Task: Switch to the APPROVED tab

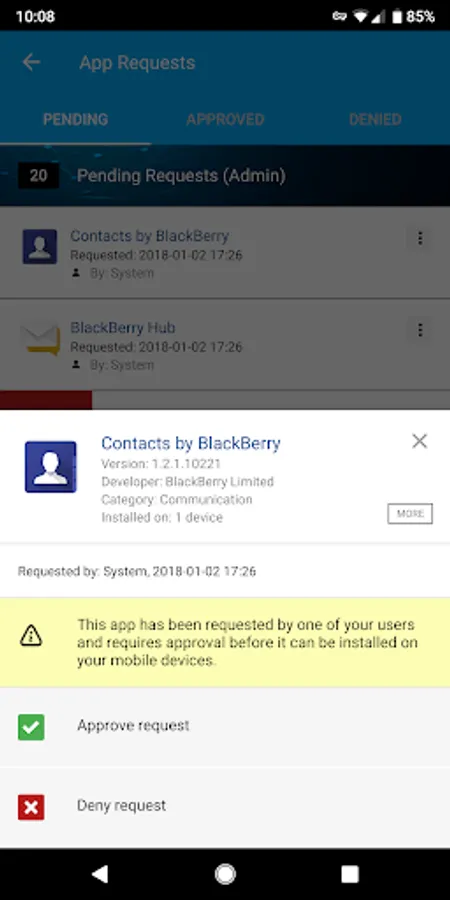Action: (x=225, y=119)
